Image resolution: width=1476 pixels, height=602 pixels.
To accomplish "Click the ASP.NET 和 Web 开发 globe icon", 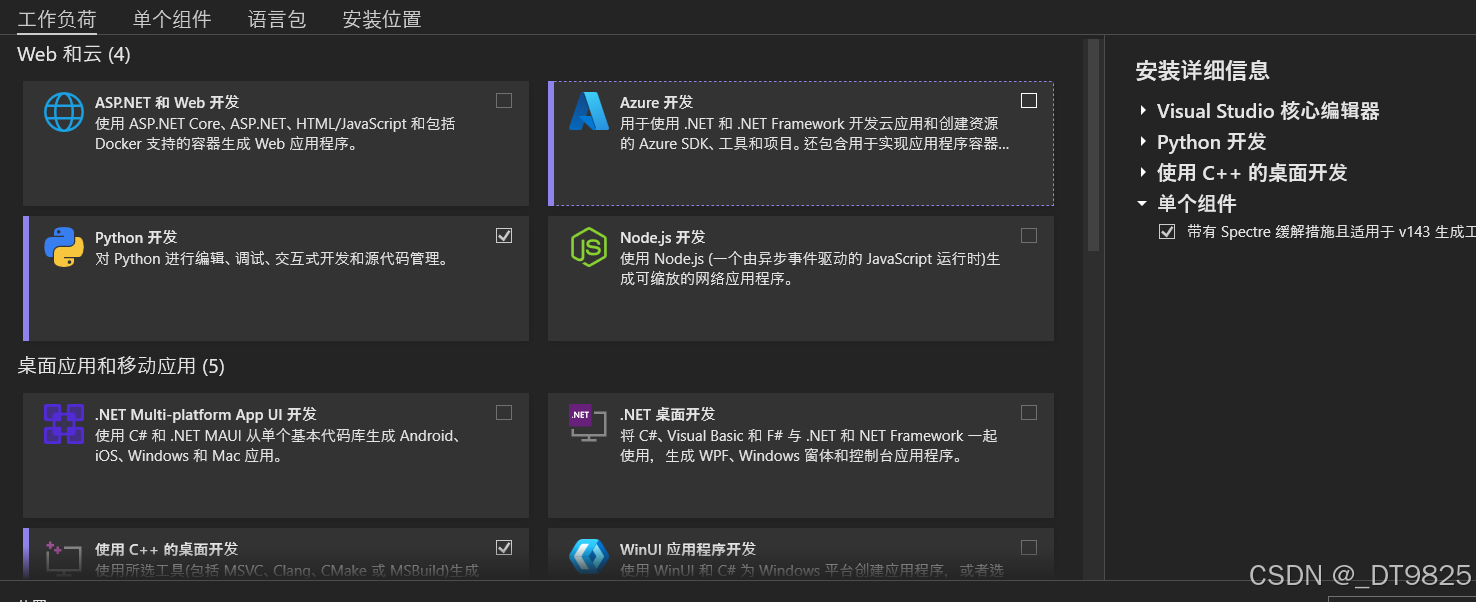I will click(x=63, y=111).
